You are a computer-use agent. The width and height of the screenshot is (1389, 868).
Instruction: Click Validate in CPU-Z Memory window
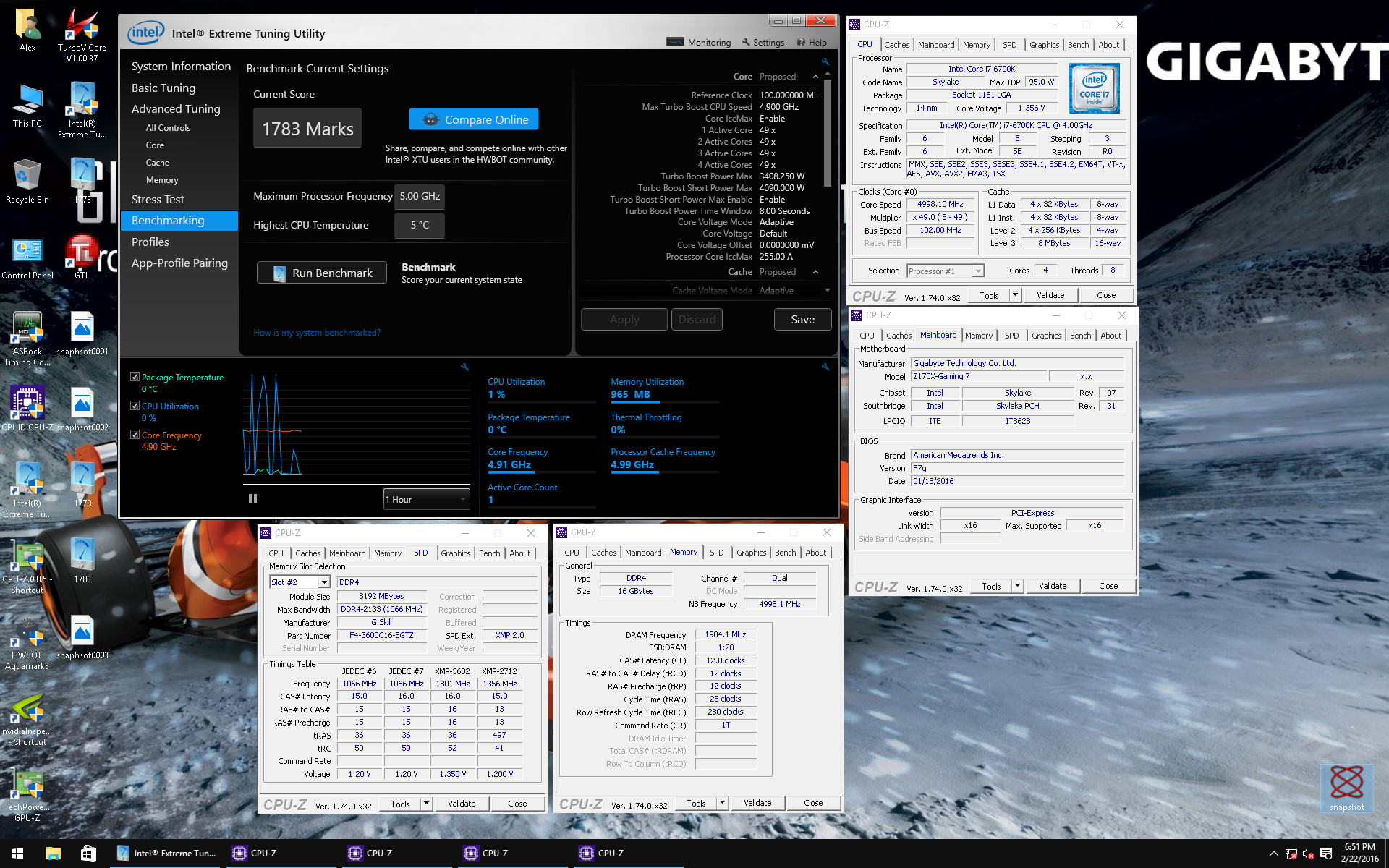click(757, 803)
